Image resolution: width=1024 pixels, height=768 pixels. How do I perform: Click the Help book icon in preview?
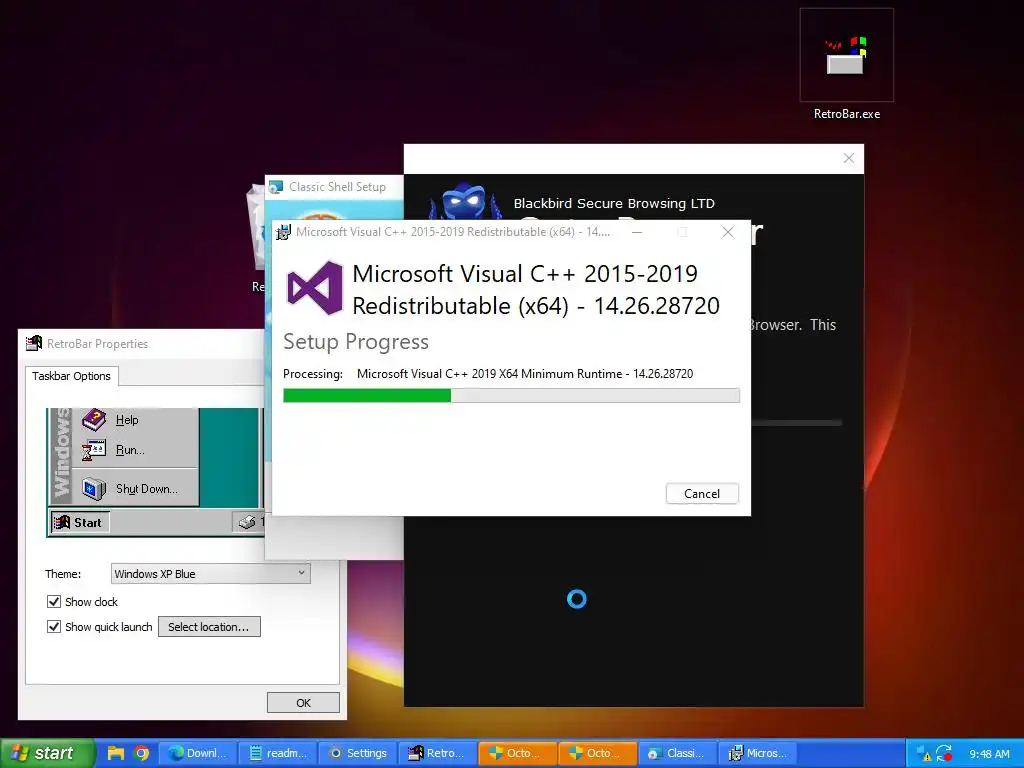pyautogui.click(x=94, y=419)
